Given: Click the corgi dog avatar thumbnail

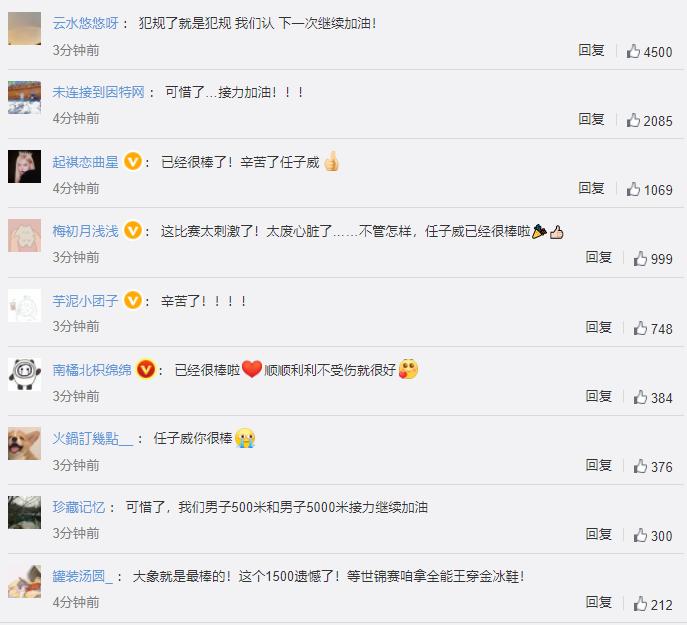Looking at the screenshot, I should [x=25, y=443].
